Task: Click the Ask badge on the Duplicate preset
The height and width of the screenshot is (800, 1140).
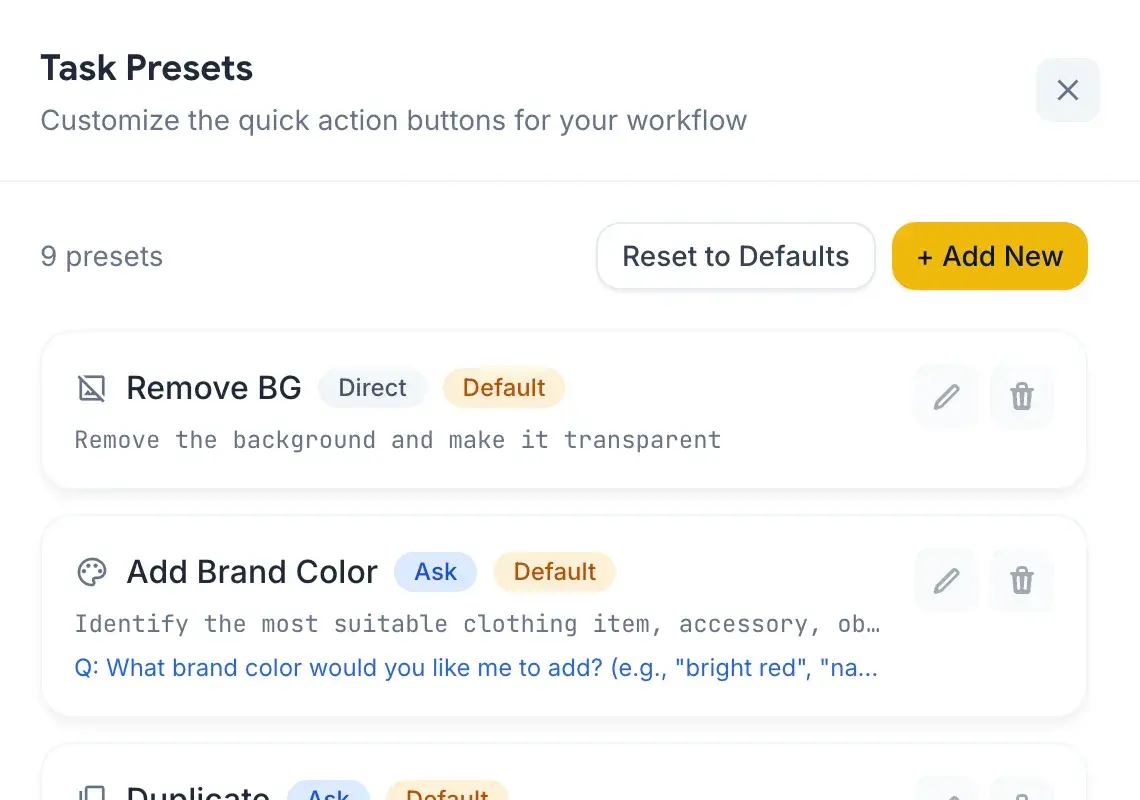Action: pos(328,793)
